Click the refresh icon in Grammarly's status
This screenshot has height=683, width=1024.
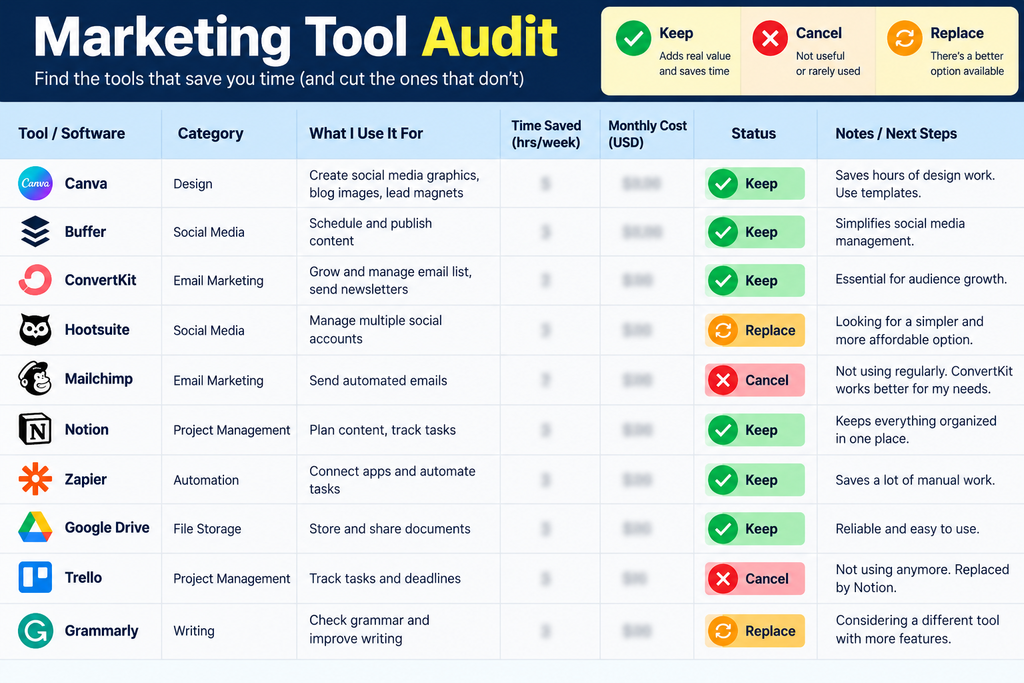[723, 631]
